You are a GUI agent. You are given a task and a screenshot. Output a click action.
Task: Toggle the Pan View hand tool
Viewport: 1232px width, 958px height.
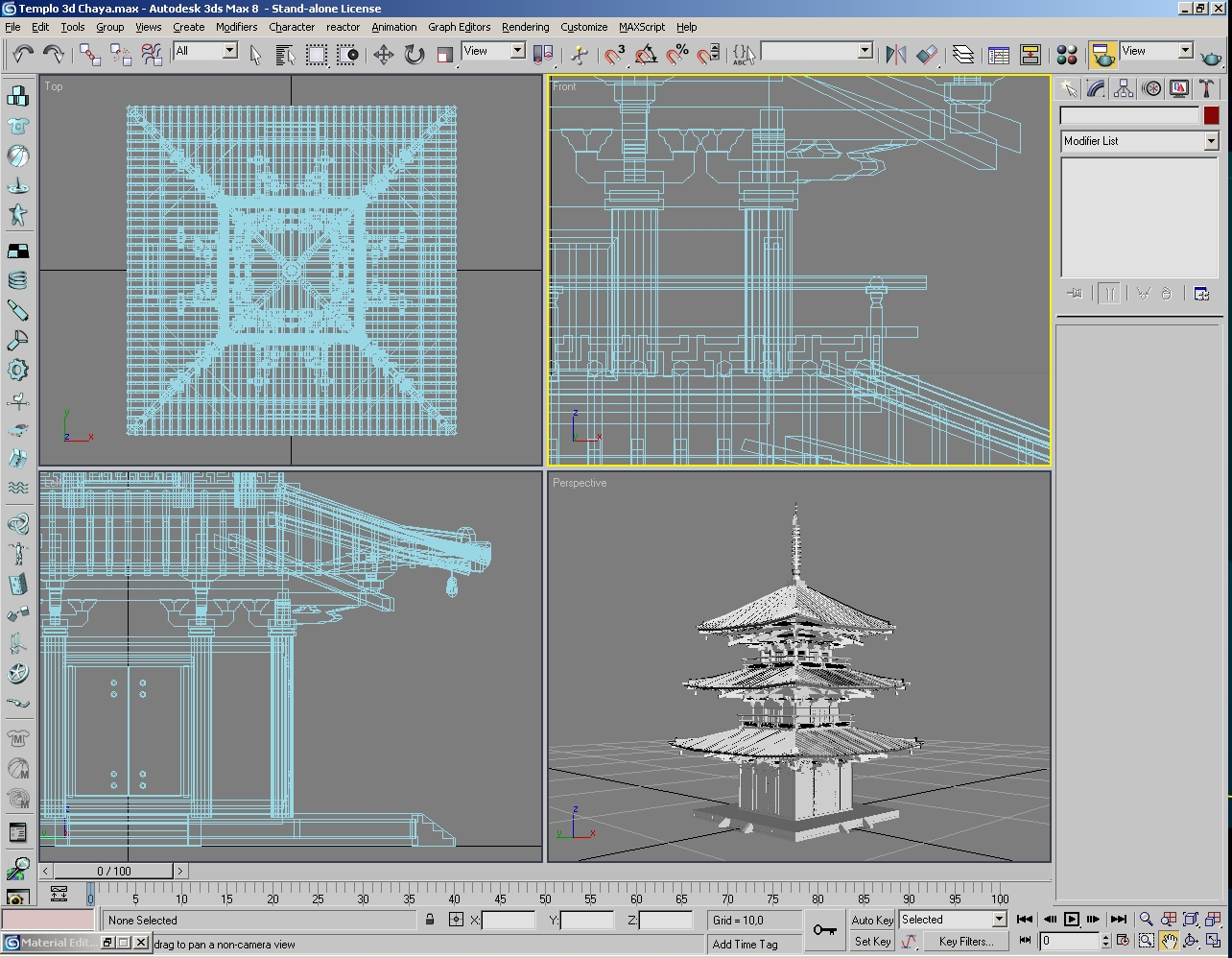tap(1168, 942)
